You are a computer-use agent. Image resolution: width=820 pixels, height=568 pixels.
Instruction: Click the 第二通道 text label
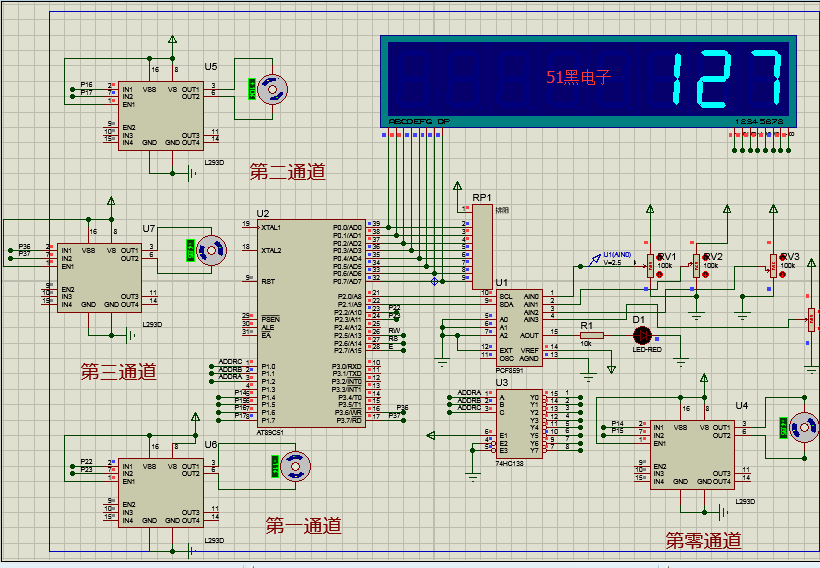pos(287,172)
